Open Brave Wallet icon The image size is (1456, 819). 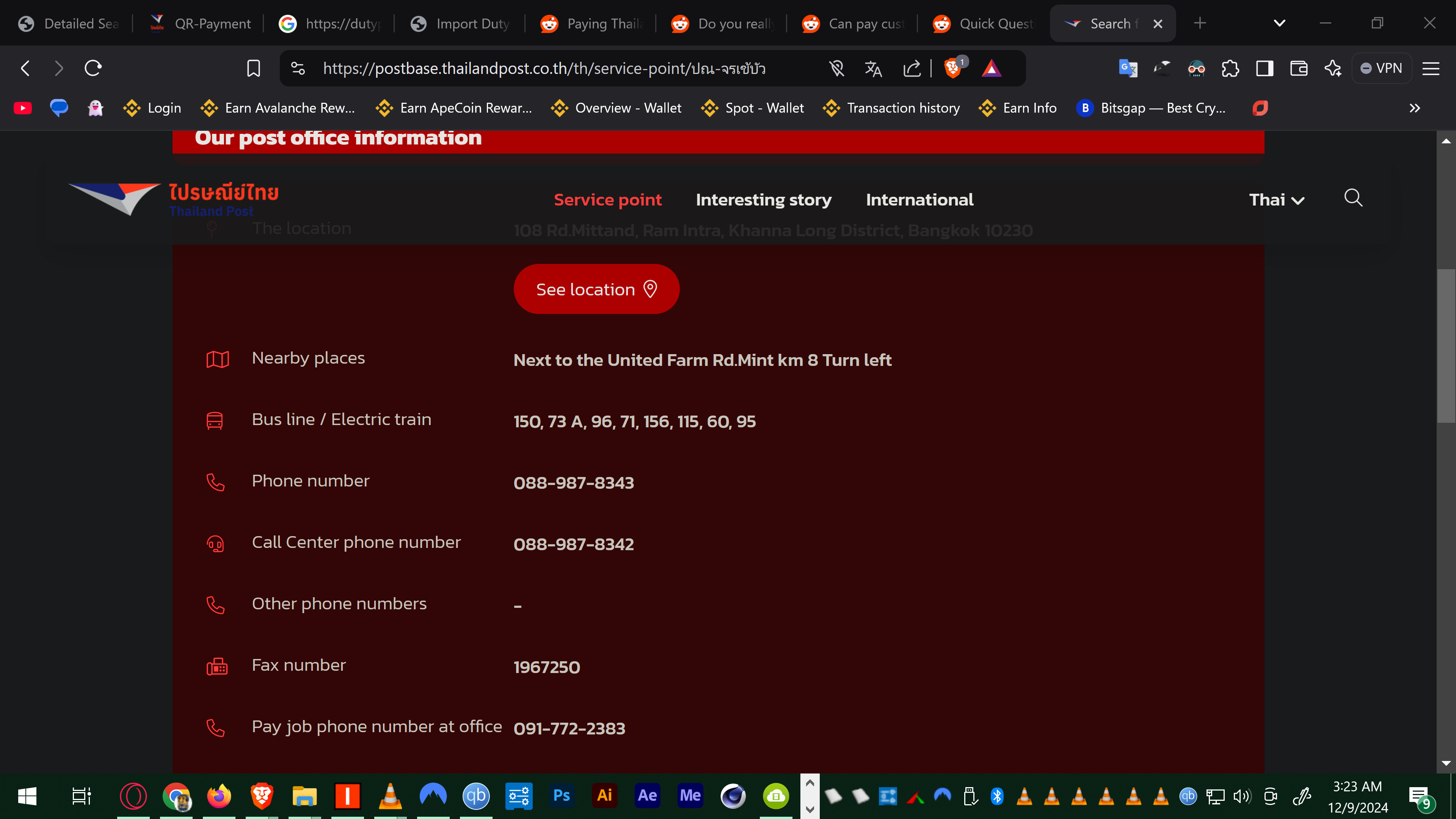pyautogui.click(x=1299, y=68)
